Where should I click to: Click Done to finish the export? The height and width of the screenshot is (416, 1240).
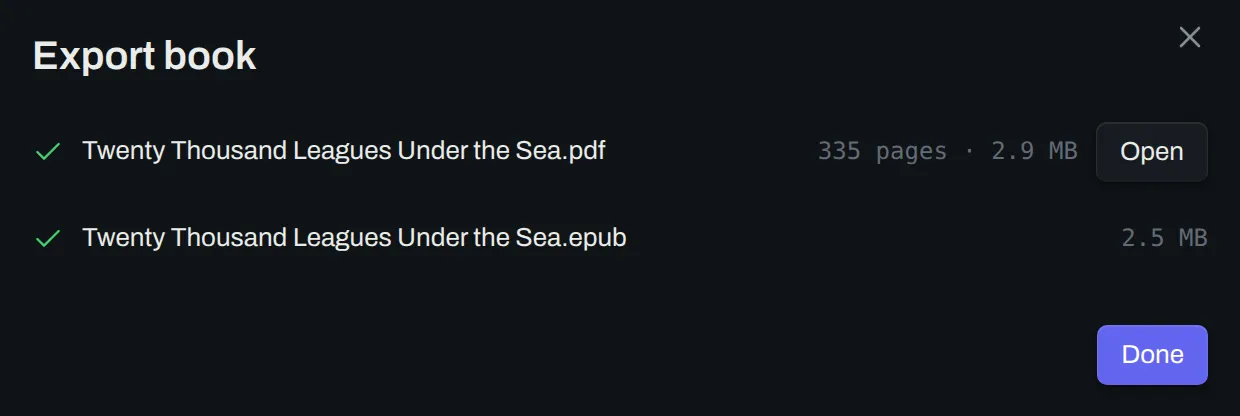pyautogui.click(x=1152, y=355)
